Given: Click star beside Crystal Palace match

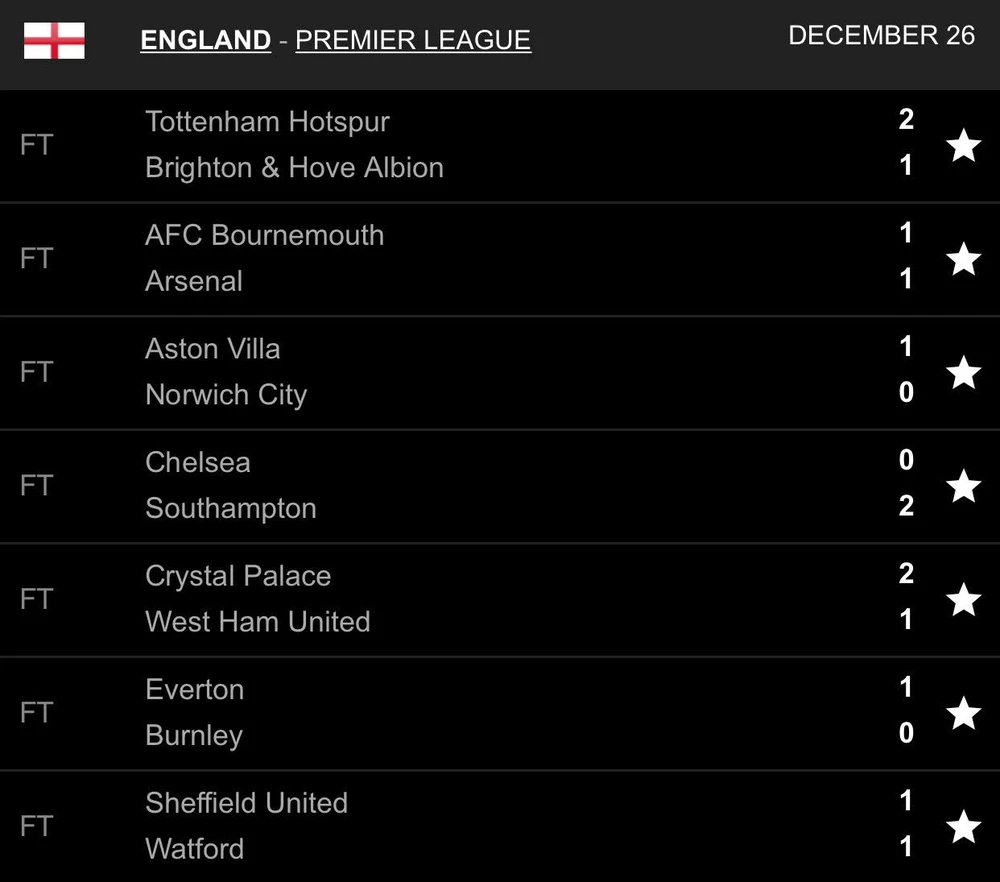Looking at the screenshot, I should pos(963,600).
